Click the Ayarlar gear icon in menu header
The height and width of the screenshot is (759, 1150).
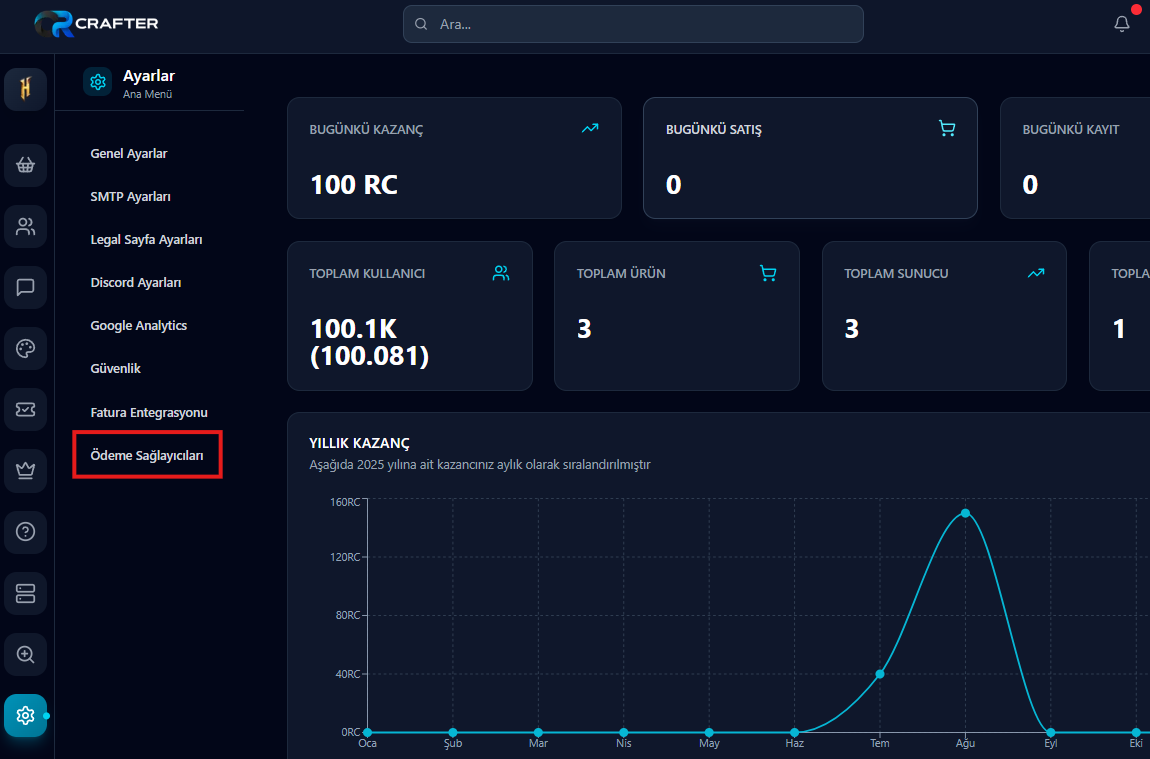tap(98, 82)
